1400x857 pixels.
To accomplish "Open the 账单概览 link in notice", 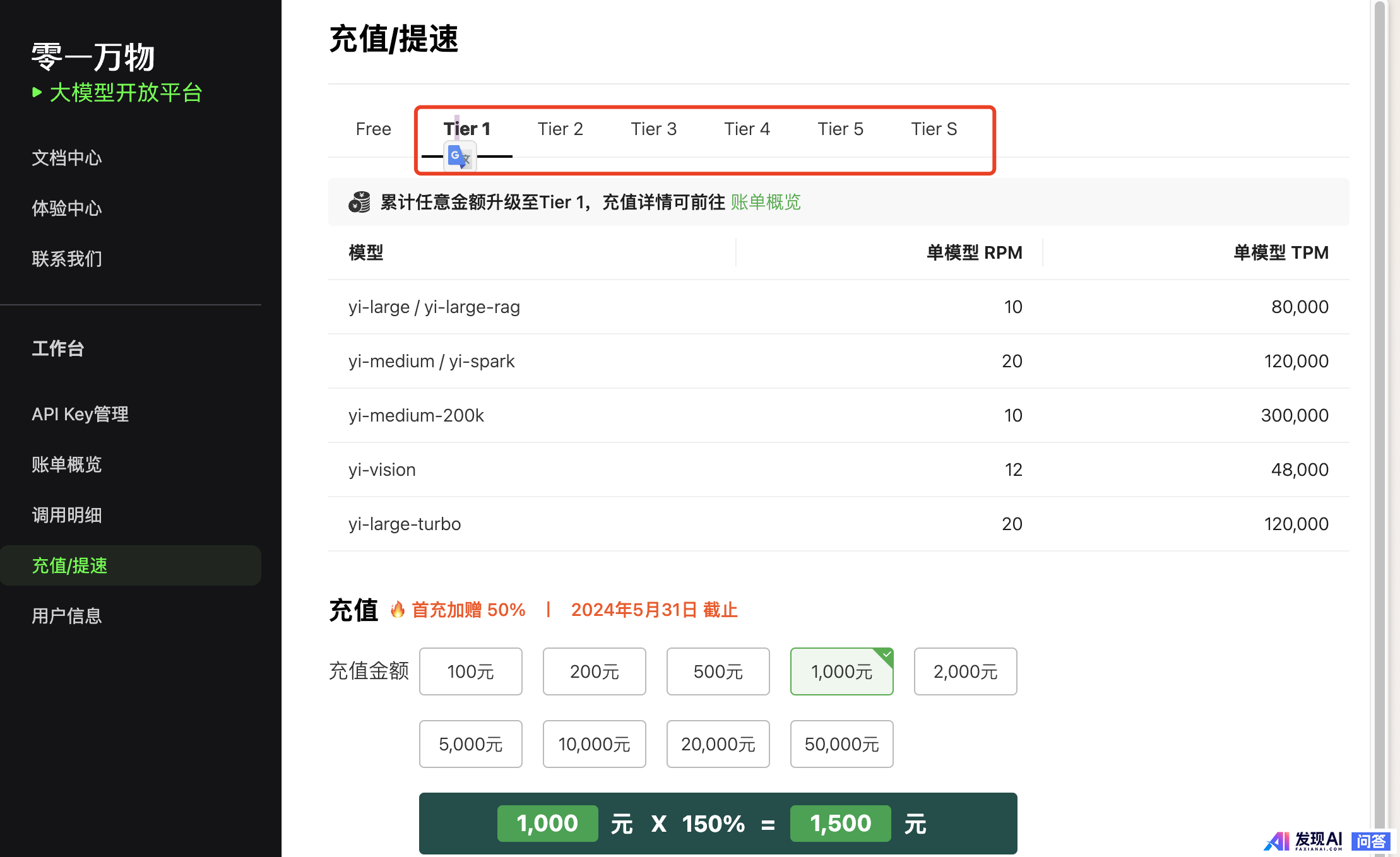I will 766,202.
